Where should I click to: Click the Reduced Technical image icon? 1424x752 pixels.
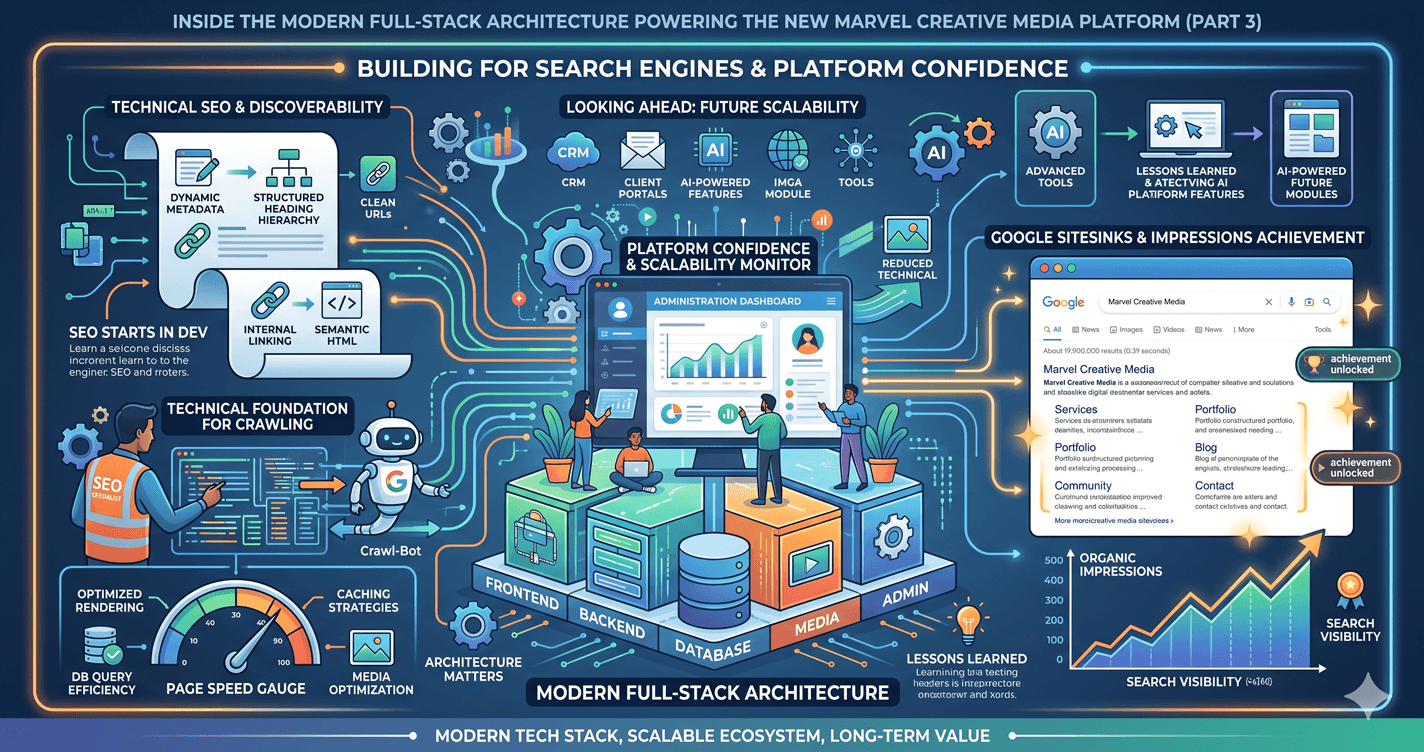click(908, 236)
